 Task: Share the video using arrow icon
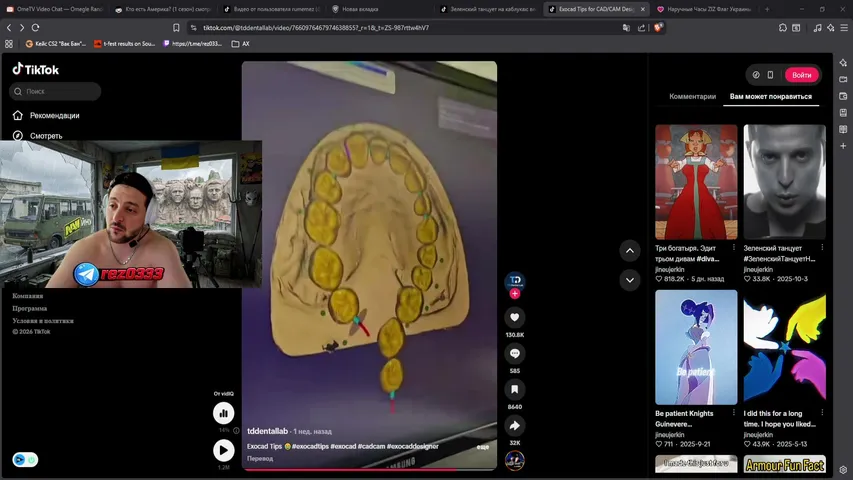514,426
